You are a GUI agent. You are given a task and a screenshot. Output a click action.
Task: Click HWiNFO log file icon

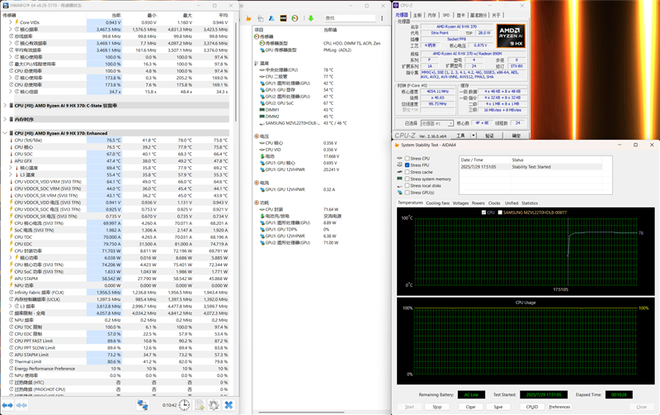tap(197, 405)
